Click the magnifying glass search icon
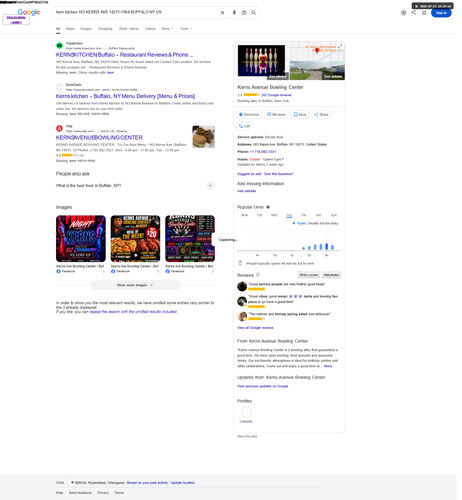 254,13
